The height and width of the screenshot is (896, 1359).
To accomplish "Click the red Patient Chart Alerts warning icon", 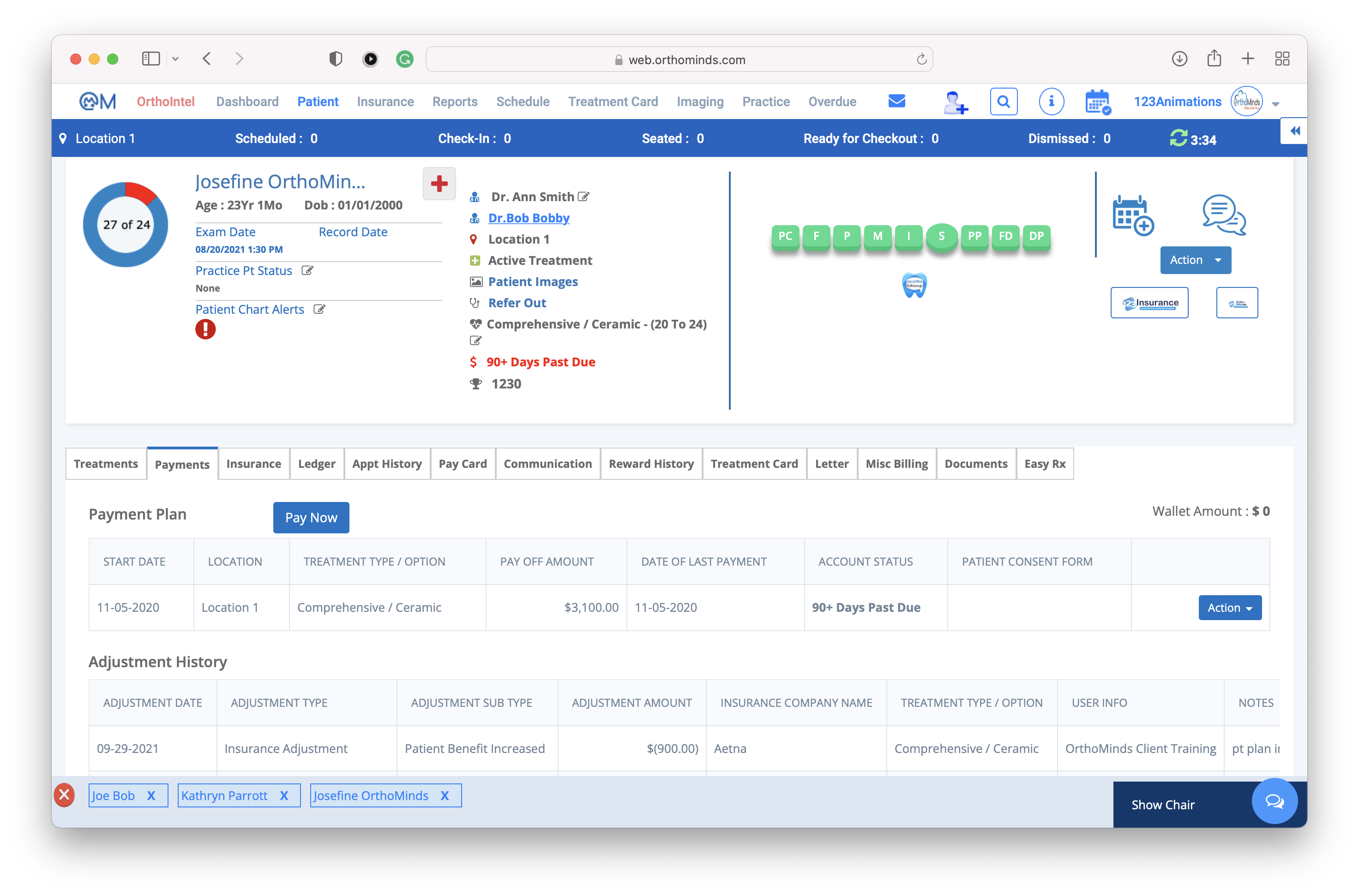I will click(205, 329).
